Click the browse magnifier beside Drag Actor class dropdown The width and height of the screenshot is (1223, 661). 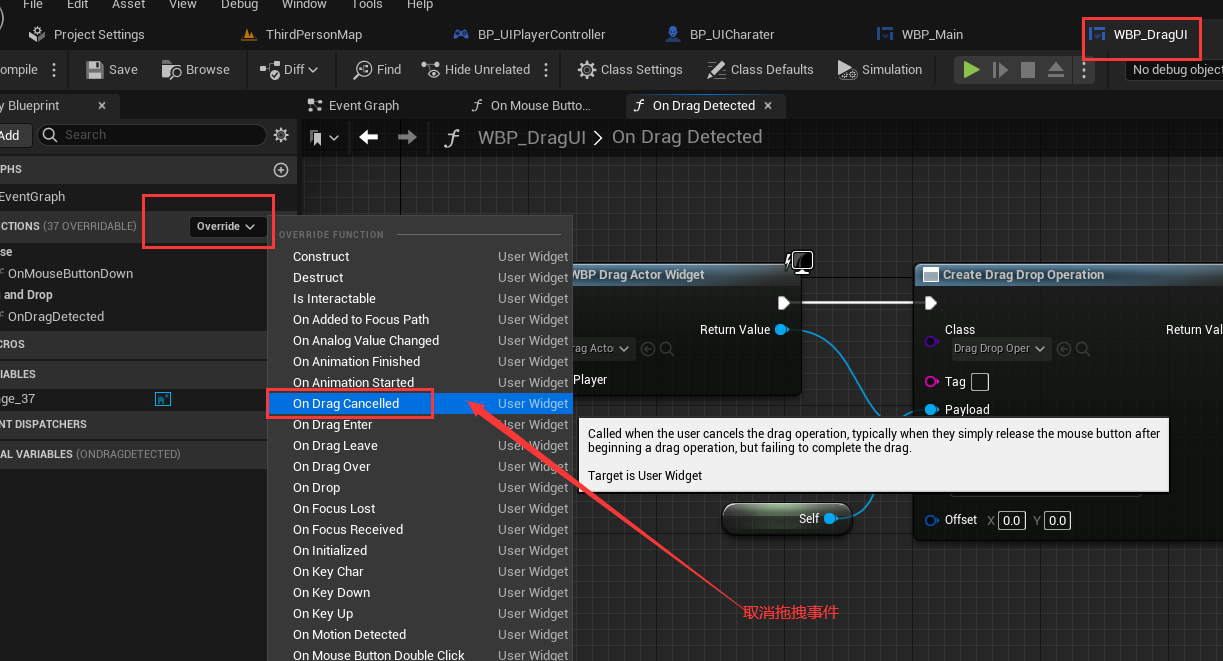pos(666,349)
